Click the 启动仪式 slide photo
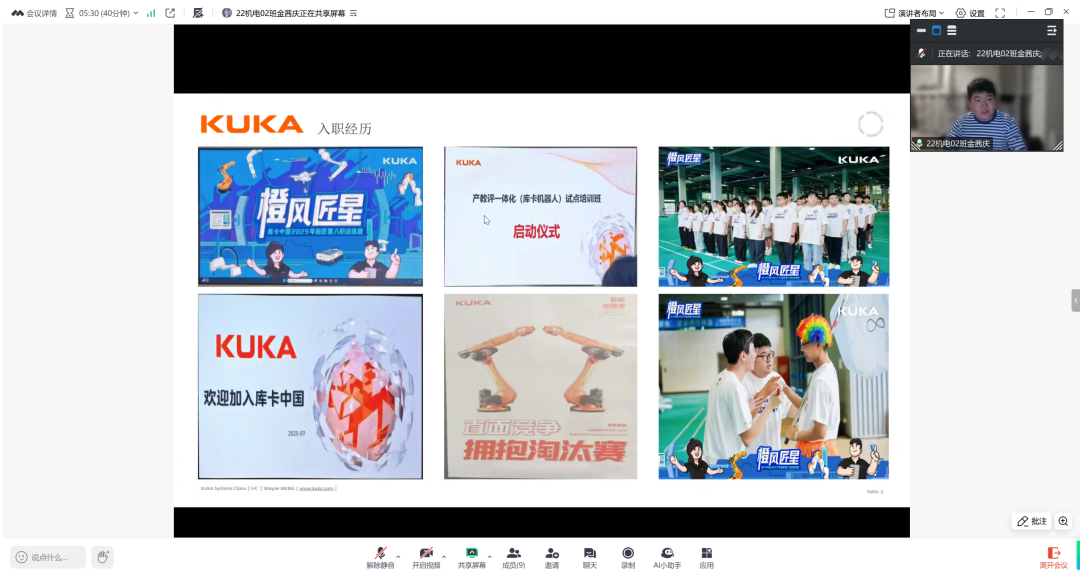Screen dimensions: 1080x572 (541, 216)
